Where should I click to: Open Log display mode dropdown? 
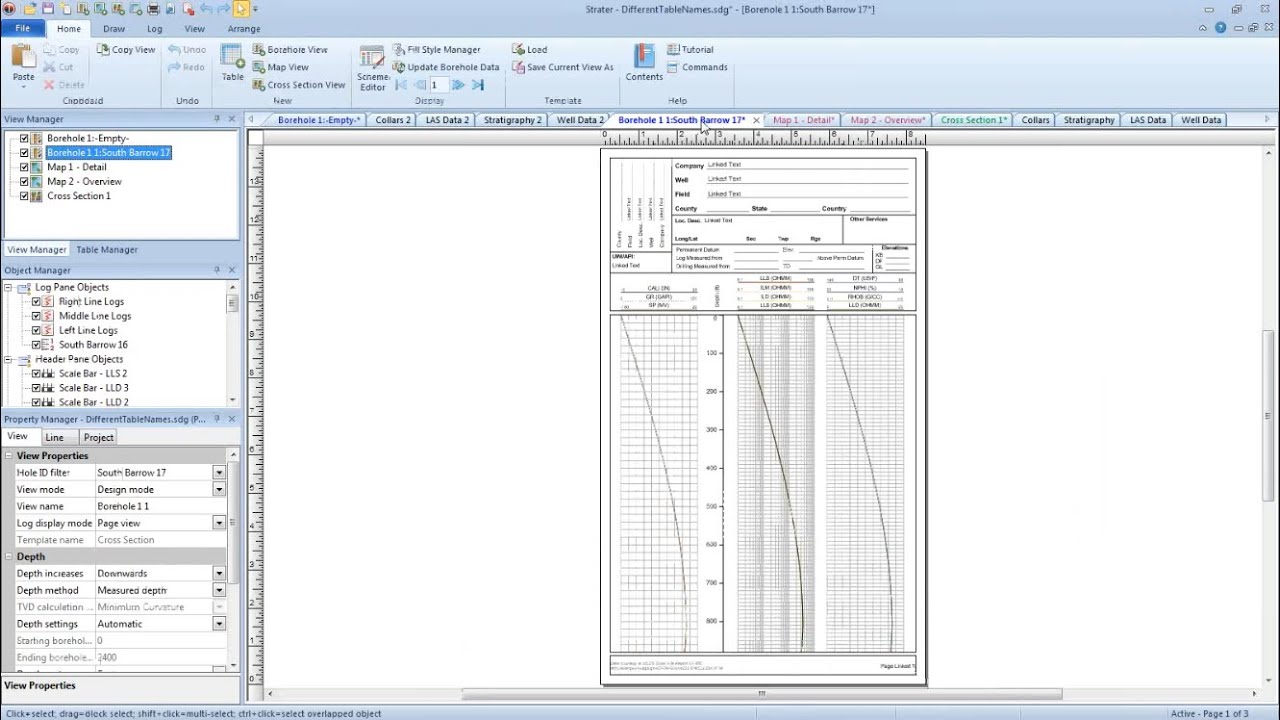coord(219,523)
